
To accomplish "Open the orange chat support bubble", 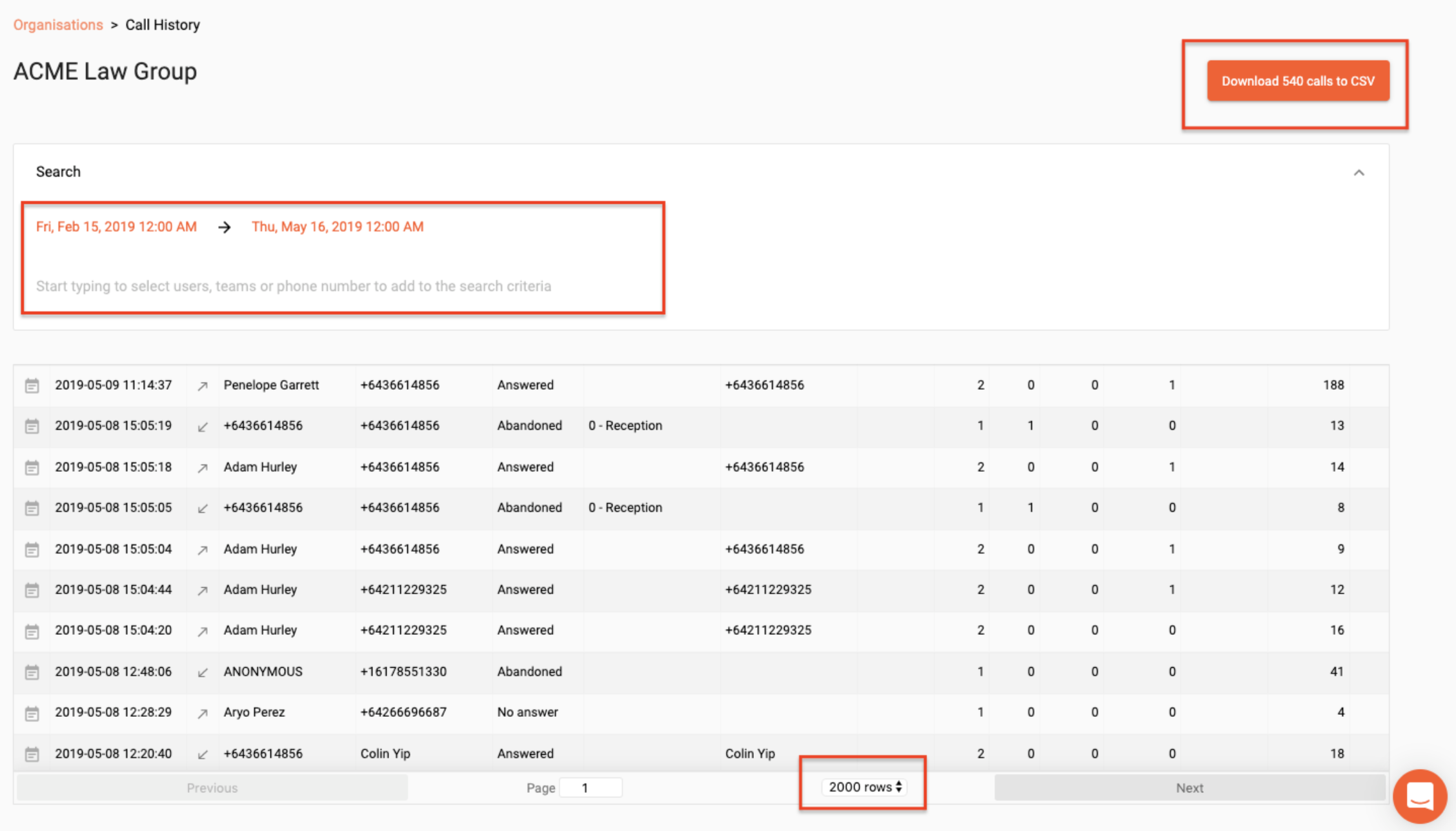I will pyautogui.click(x=1419, y=796).
